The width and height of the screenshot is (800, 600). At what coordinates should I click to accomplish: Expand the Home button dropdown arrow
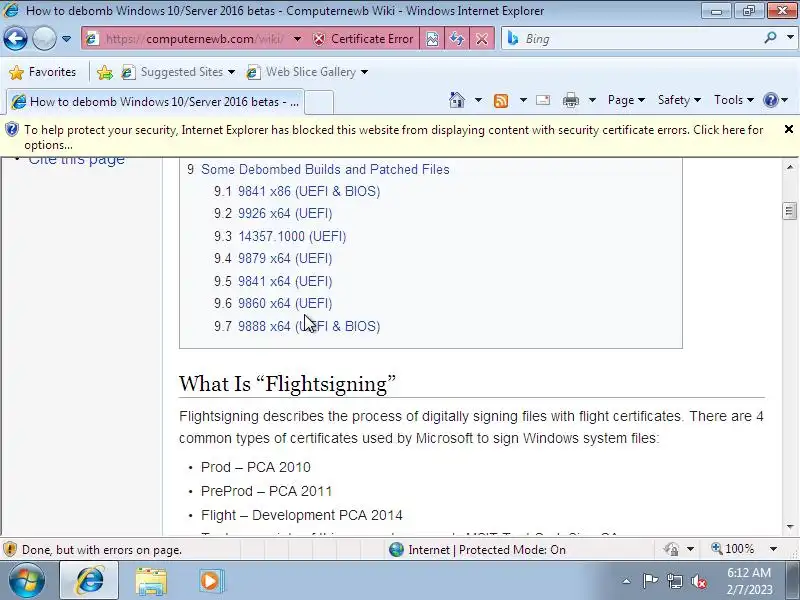click(x=478, y=100)
